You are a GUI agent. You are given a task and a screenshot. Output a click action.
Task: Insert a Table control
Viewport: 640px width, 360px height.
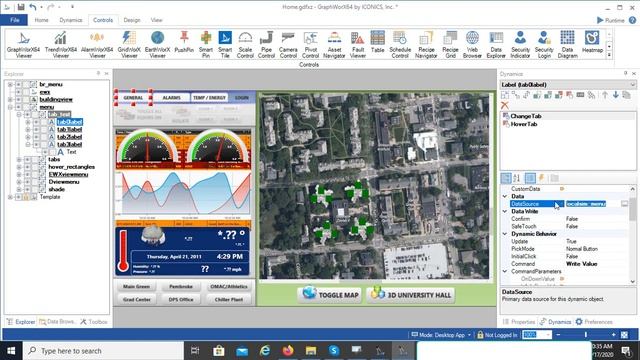(x=378, y=42)
